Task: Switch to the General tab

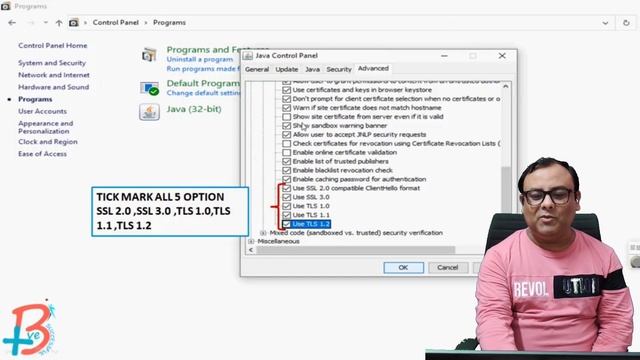Action: tap(257, 69)
